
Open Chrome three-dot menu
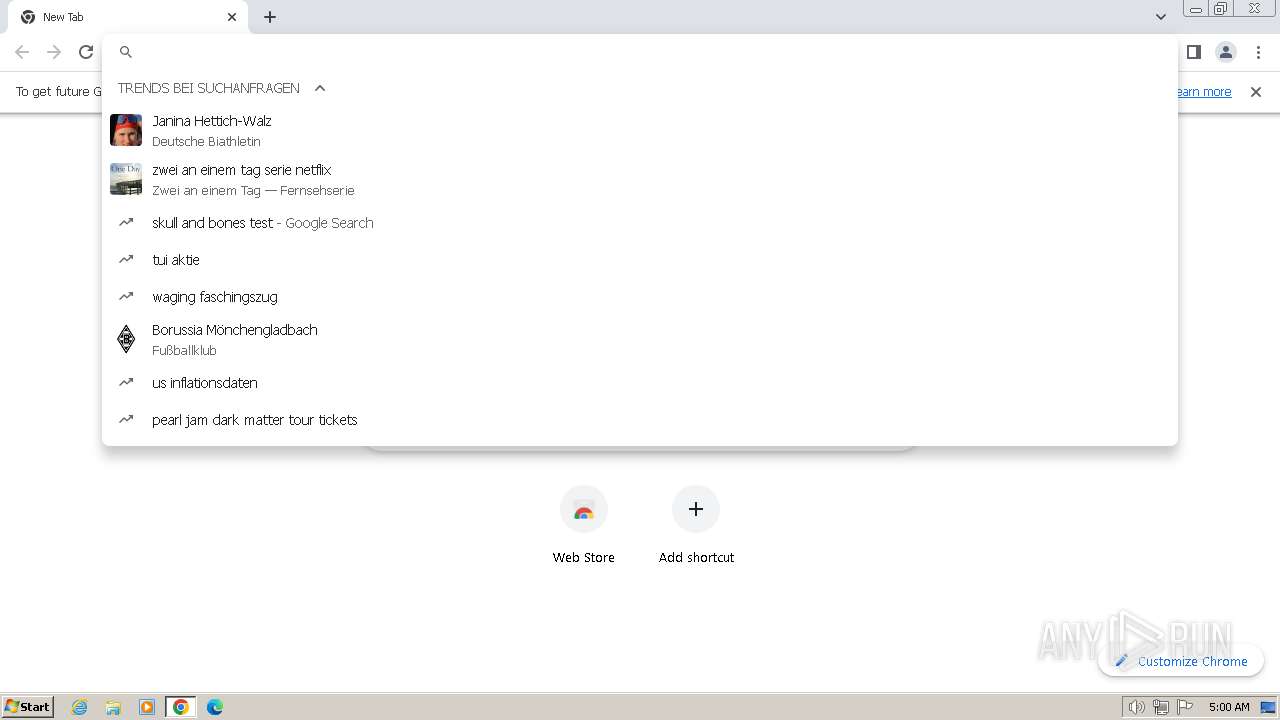(x=1258, y=52)
